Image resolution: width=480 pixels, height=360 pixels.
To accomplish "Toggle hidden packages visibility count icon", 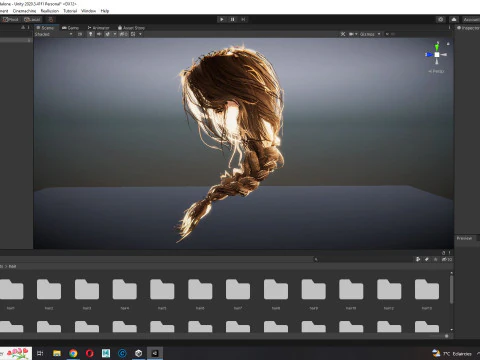I will pos(447,259).
